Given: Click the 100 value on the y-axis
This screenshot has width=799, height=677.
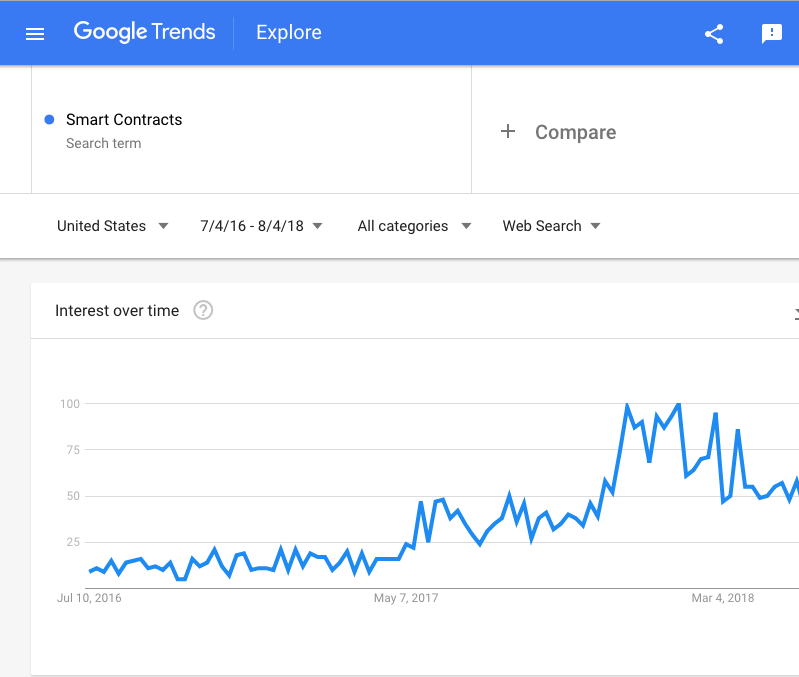Looking at the screenshot, I should 69,404.
